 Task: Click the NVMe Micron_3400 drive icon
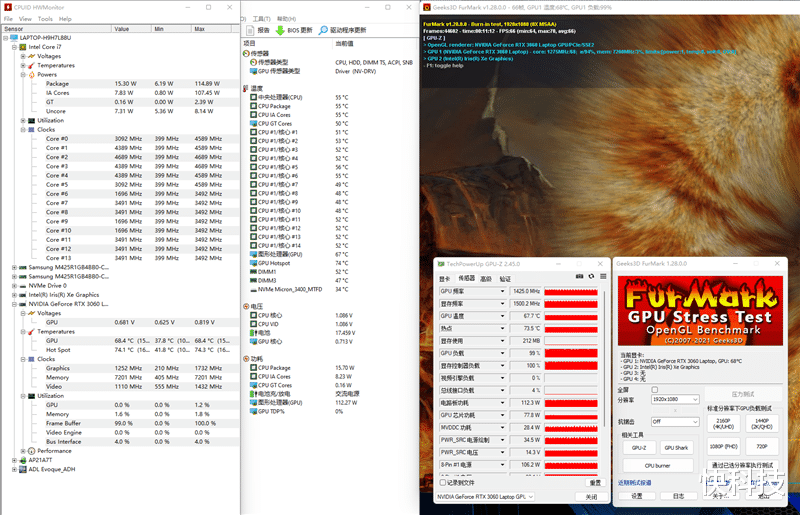tap(253, 289)
